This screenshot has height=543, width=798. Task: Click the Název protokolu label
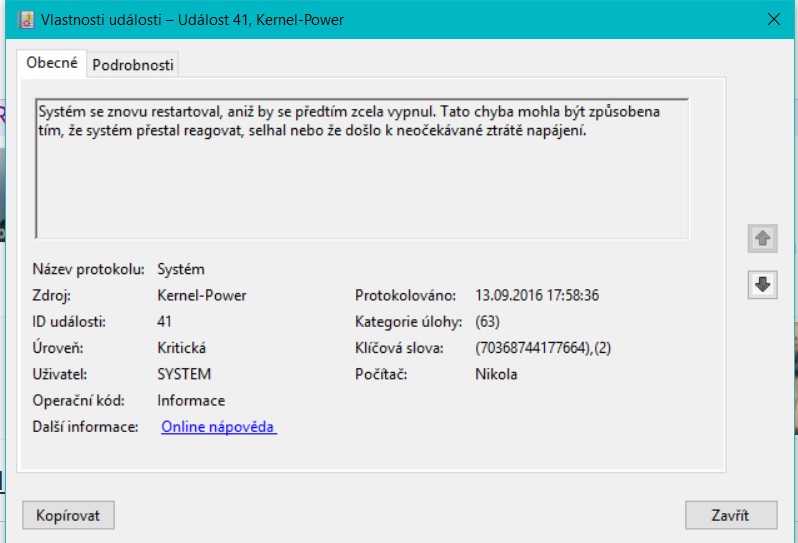(89, 269)
